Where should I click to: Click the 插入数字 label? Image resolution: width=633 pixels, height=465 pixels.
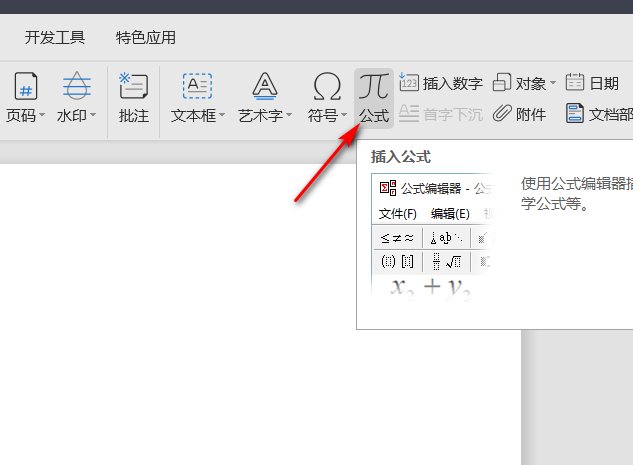click(x=453, y=84)
